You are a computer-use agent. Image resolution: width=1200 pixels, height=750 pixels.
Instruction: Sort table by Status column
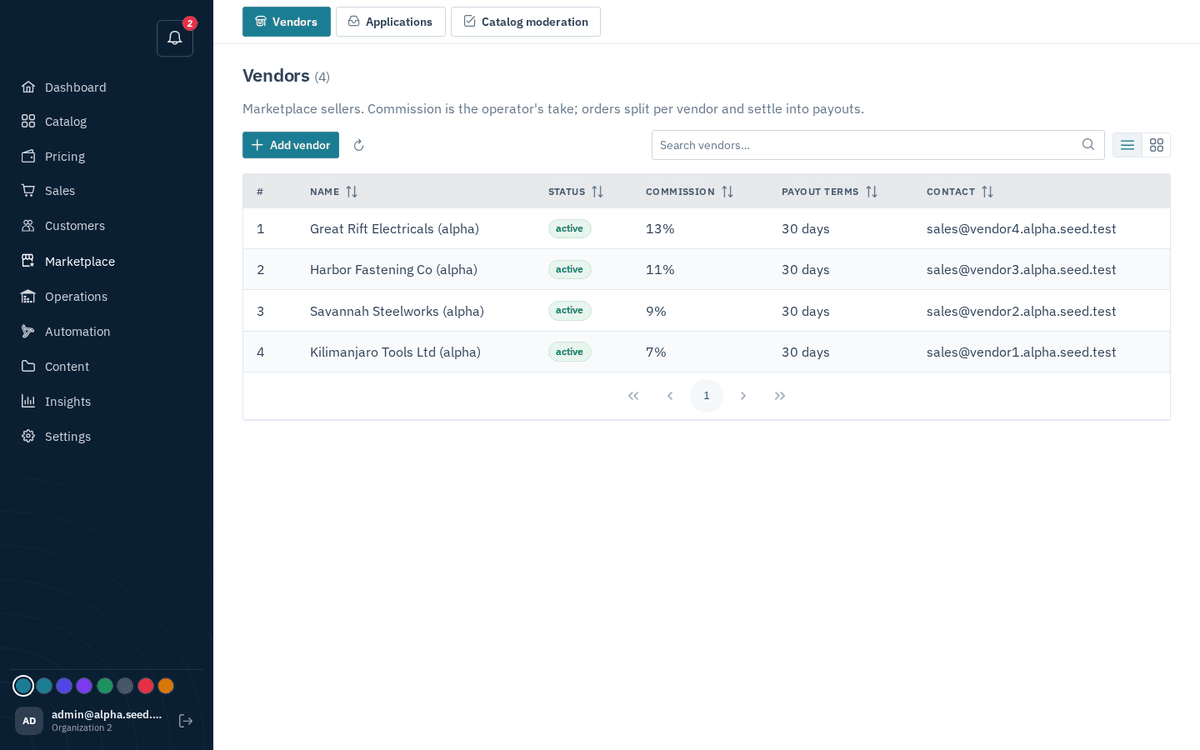576,191
